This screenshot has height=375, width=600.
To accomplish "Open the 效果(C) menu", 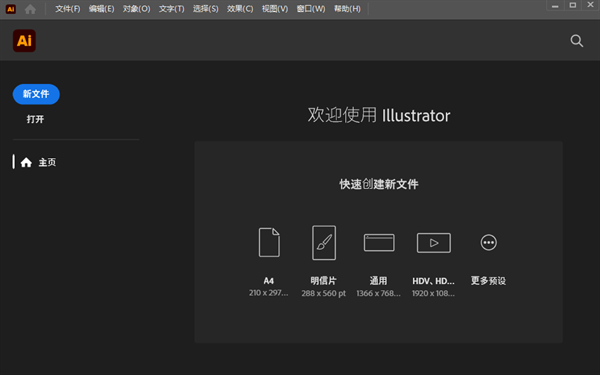I will tap(240, 9).
